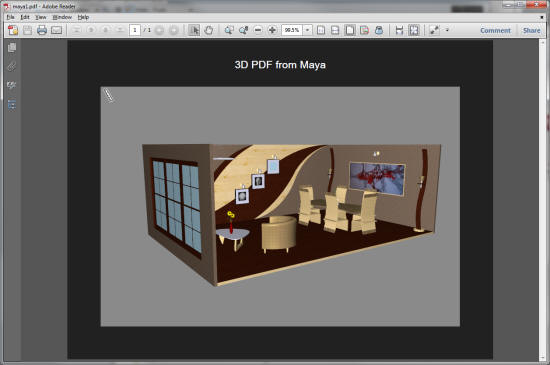The width and height of the screenshot is (550, 365).
Task: Open the Comment pane
Action: point(495,31)
